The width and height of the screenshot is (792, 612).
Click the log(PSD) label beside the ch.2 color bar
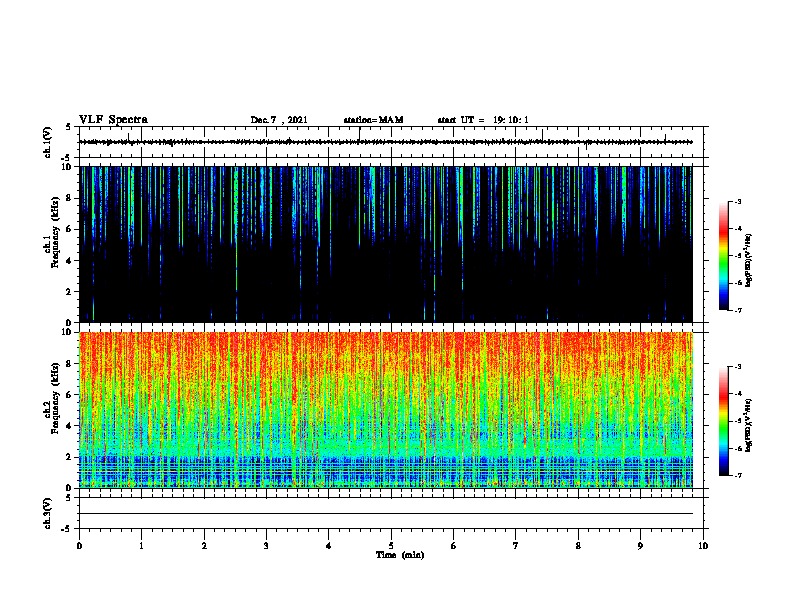tap(748, 425)
